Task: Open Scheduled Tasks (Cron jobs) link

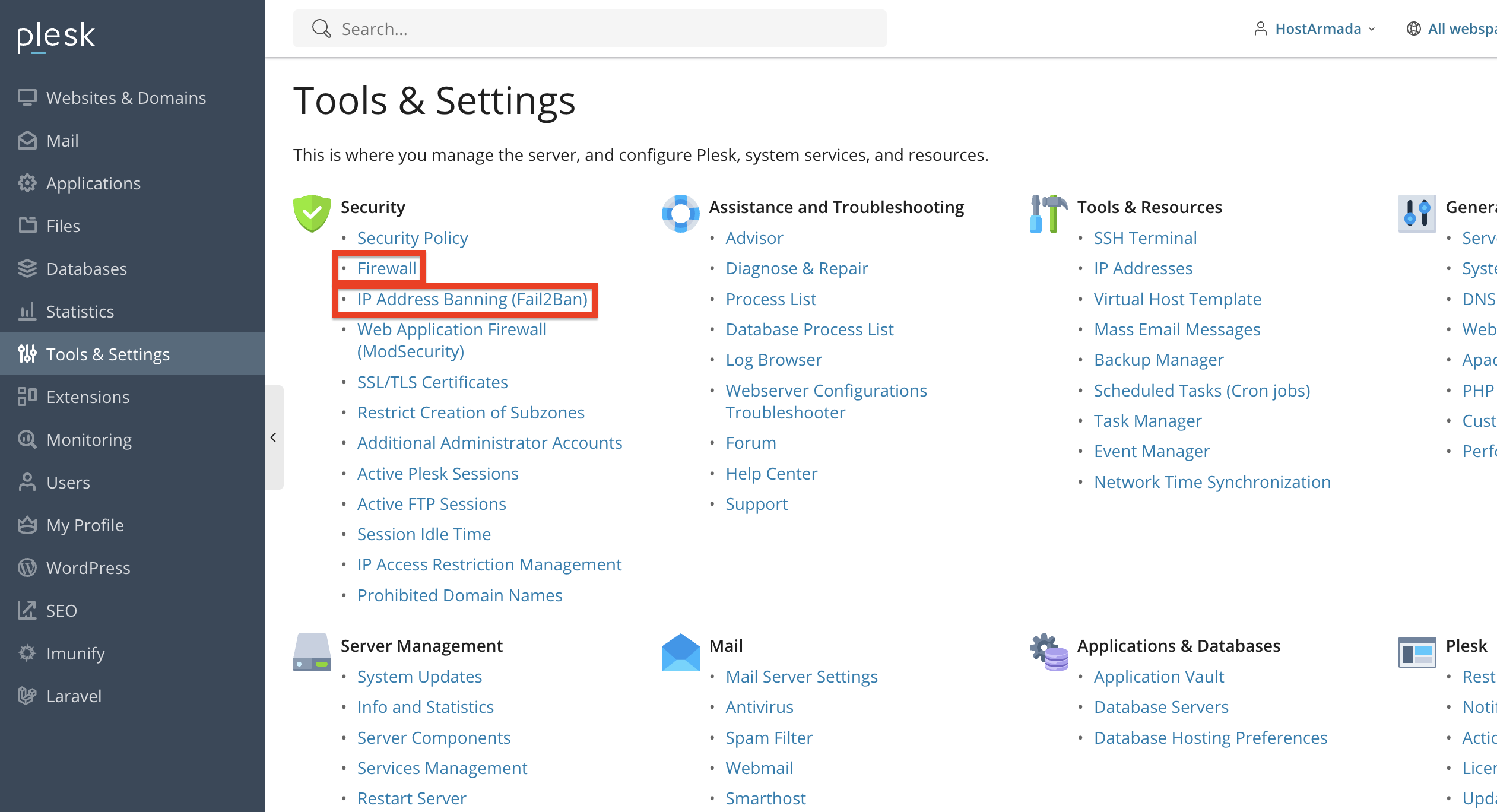Action: click(1202, 391)
